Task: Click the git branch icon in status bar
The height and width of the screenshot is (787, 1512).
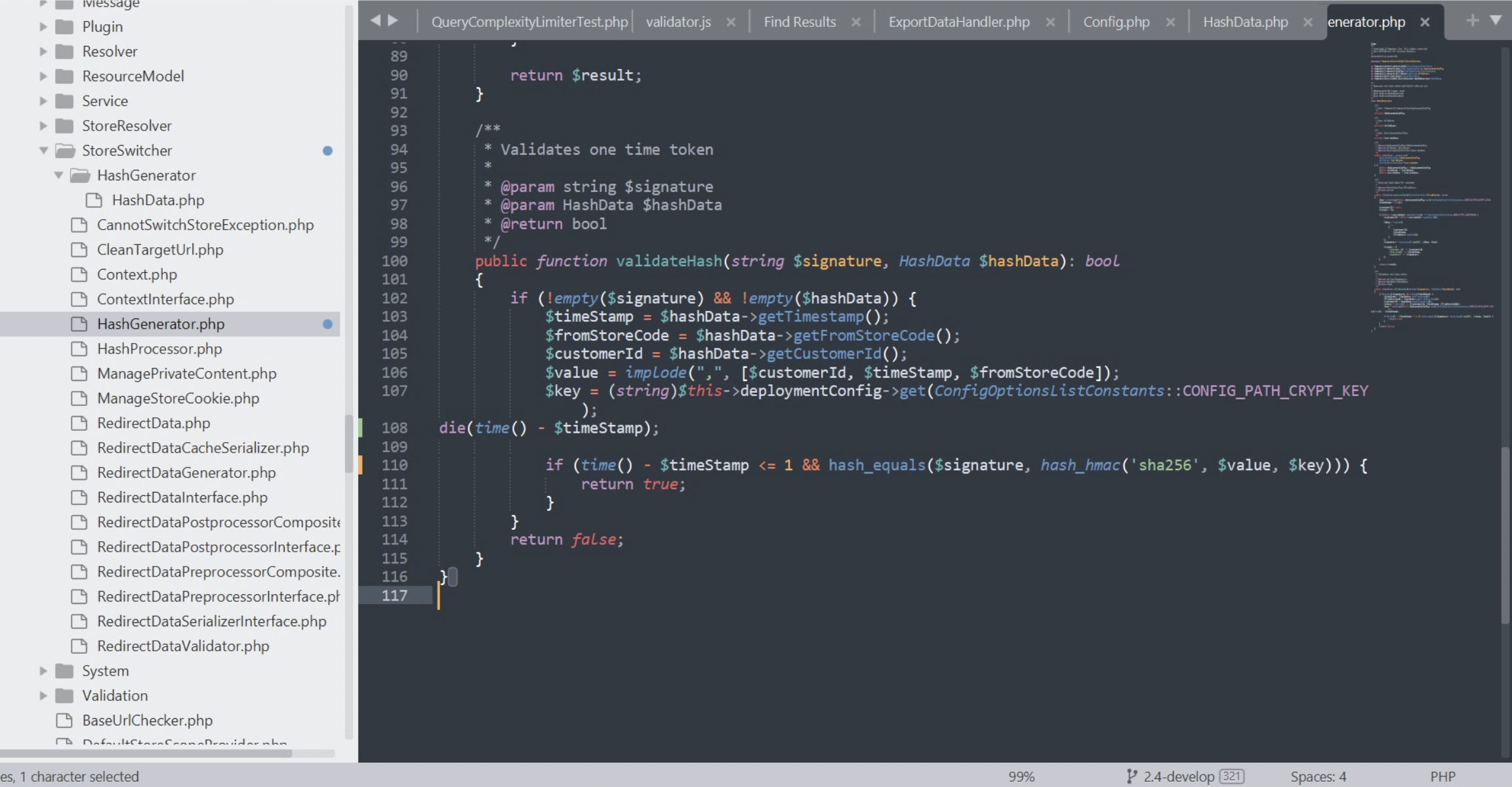Action: click(1131, 777)
